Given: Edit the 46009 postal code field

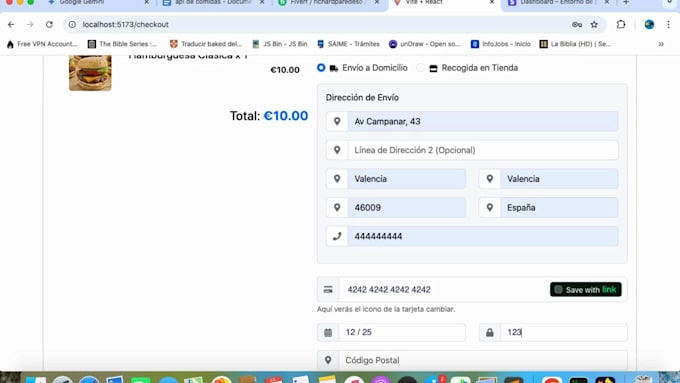Looking at the screenshot, I should coord(406,207).
